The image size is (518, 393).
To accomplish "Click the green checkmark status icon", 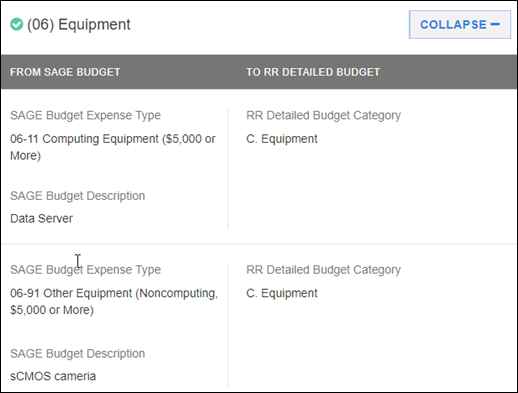I will (16, 24).
